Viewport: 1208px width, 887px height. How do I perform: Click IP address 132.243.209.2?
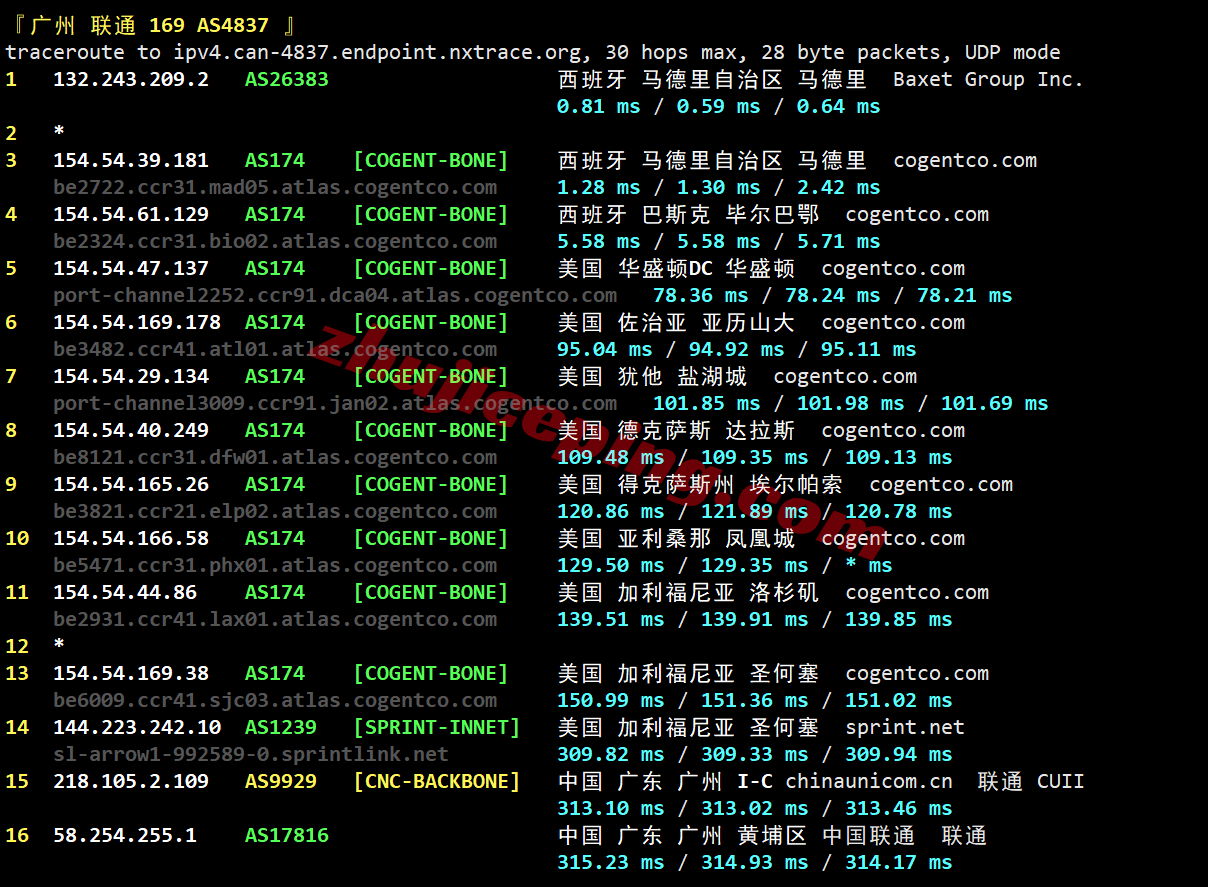point(131,79)
